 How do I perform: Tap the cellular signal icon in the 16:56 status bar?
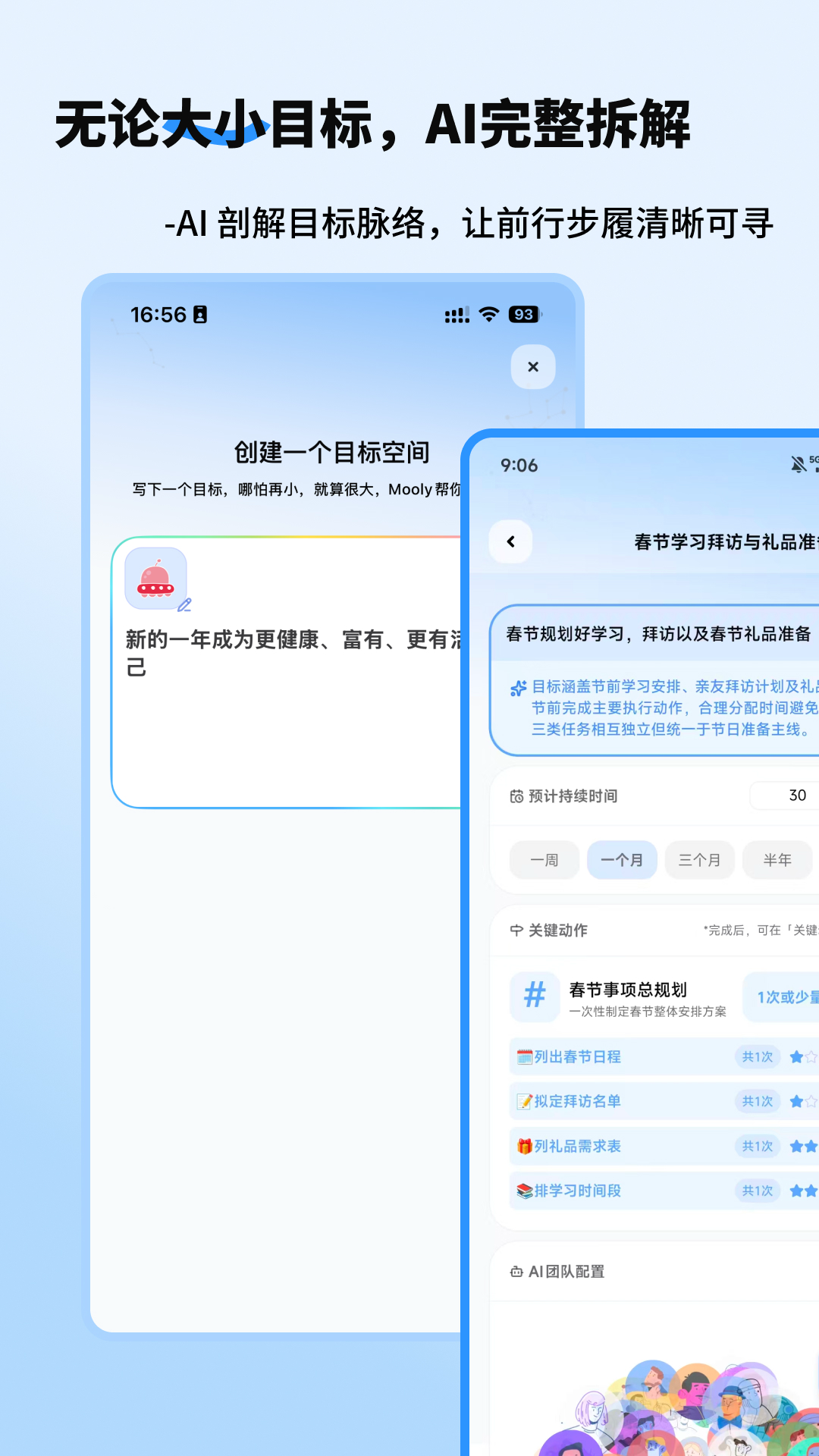pos(457,315)
